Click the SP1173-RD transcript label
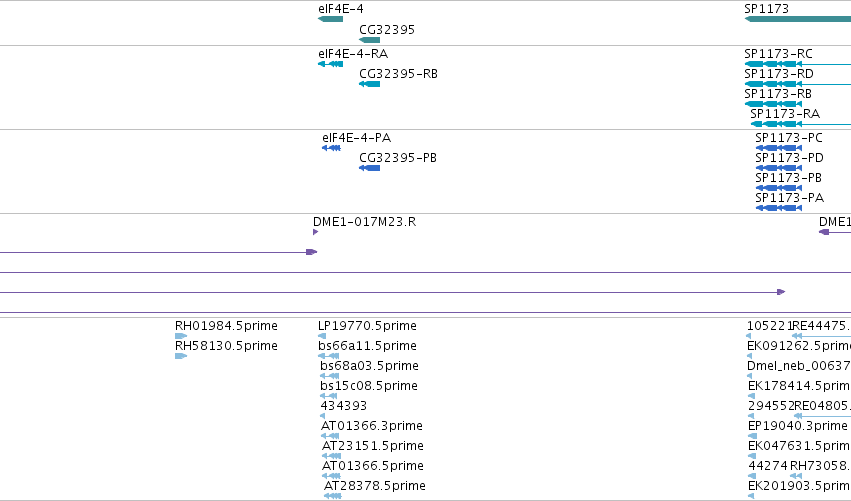Screen dimensions: 851x501 coord(779,74)
